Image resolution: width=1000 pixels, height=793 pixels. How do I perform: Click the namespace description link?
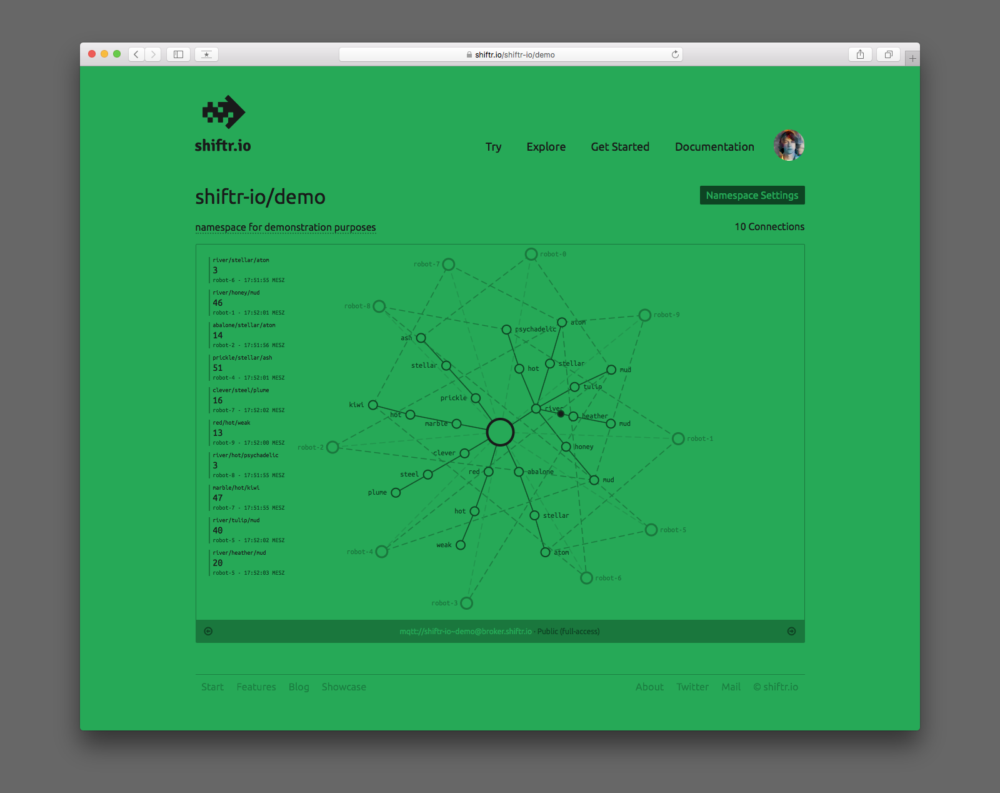(x=285, y=227)
